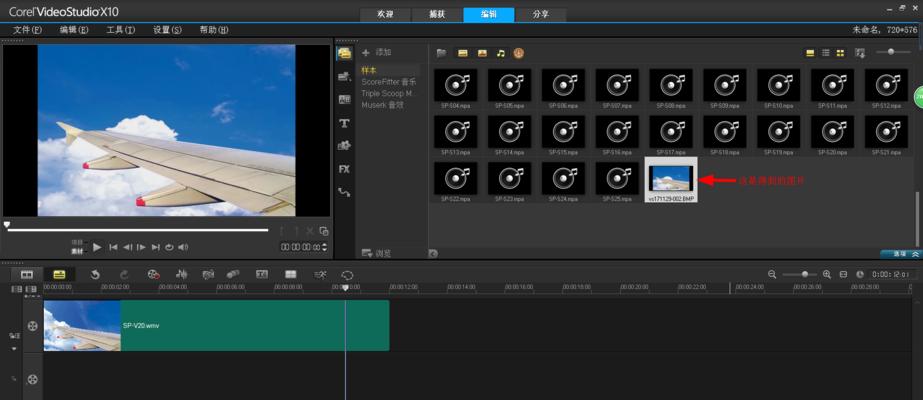Viewport: 923px width, 400px height.
Task: Open the Path panel icon
Action: (344, 192)
